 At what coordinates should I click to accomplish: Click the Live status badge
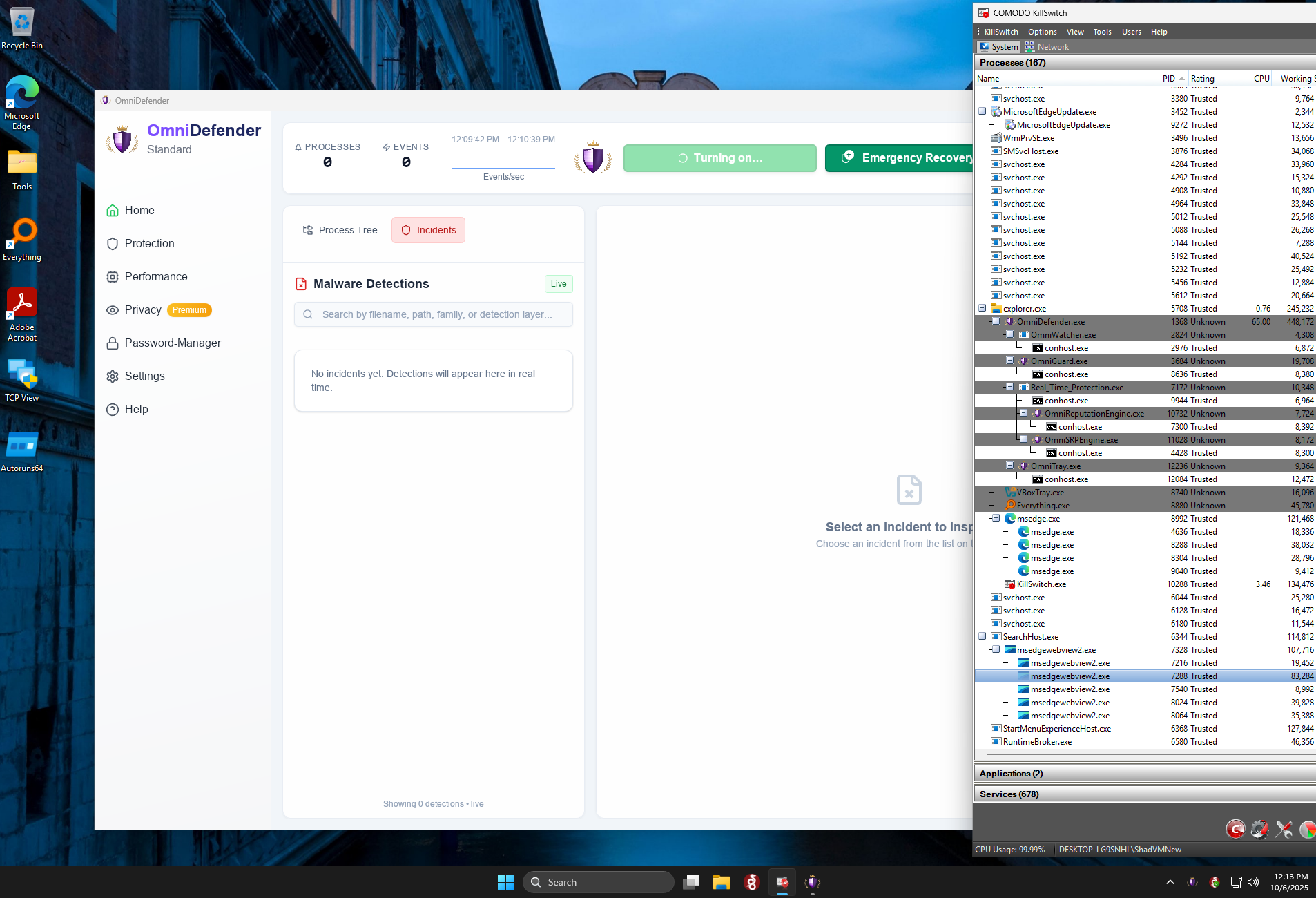pyautogui.click(x=559, y=284)
